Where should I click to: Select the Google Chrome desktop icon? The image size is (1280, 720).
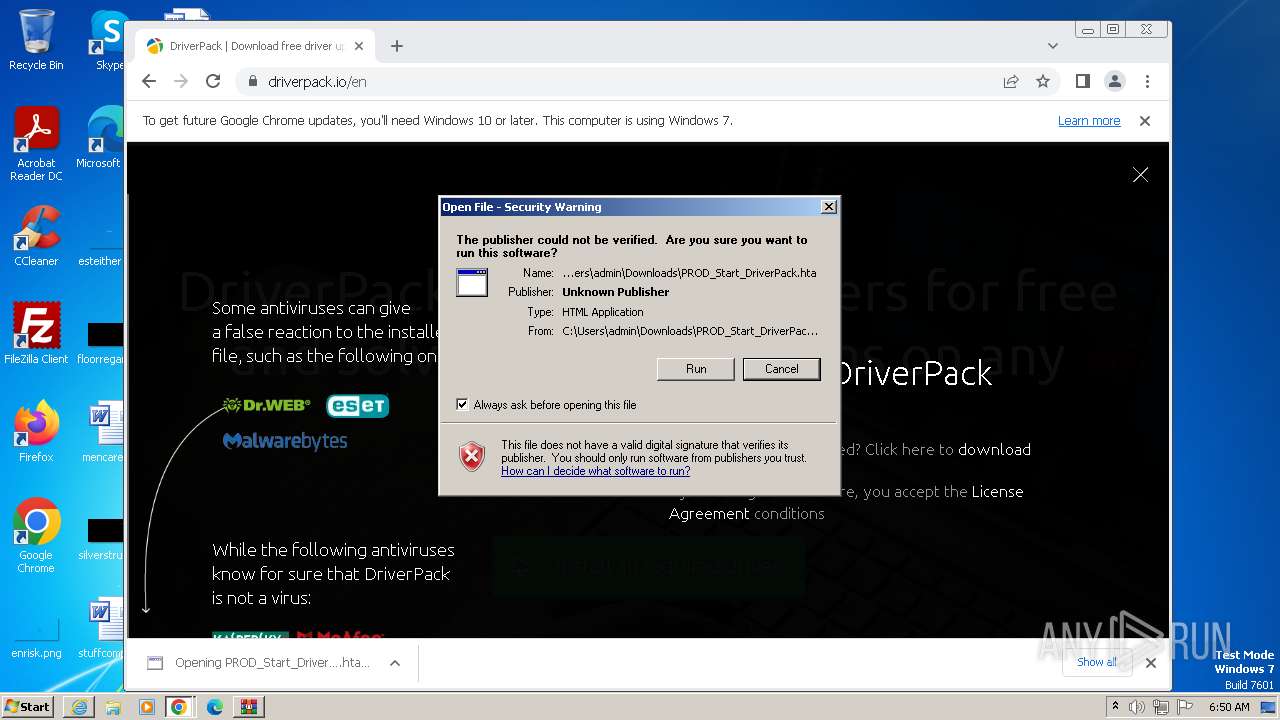tap(36, 536)
